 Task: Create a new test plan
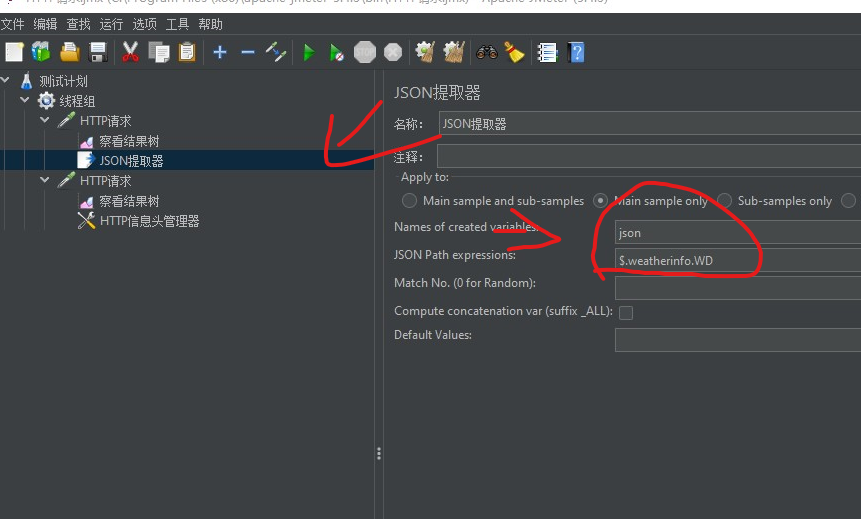click(14, 53)
